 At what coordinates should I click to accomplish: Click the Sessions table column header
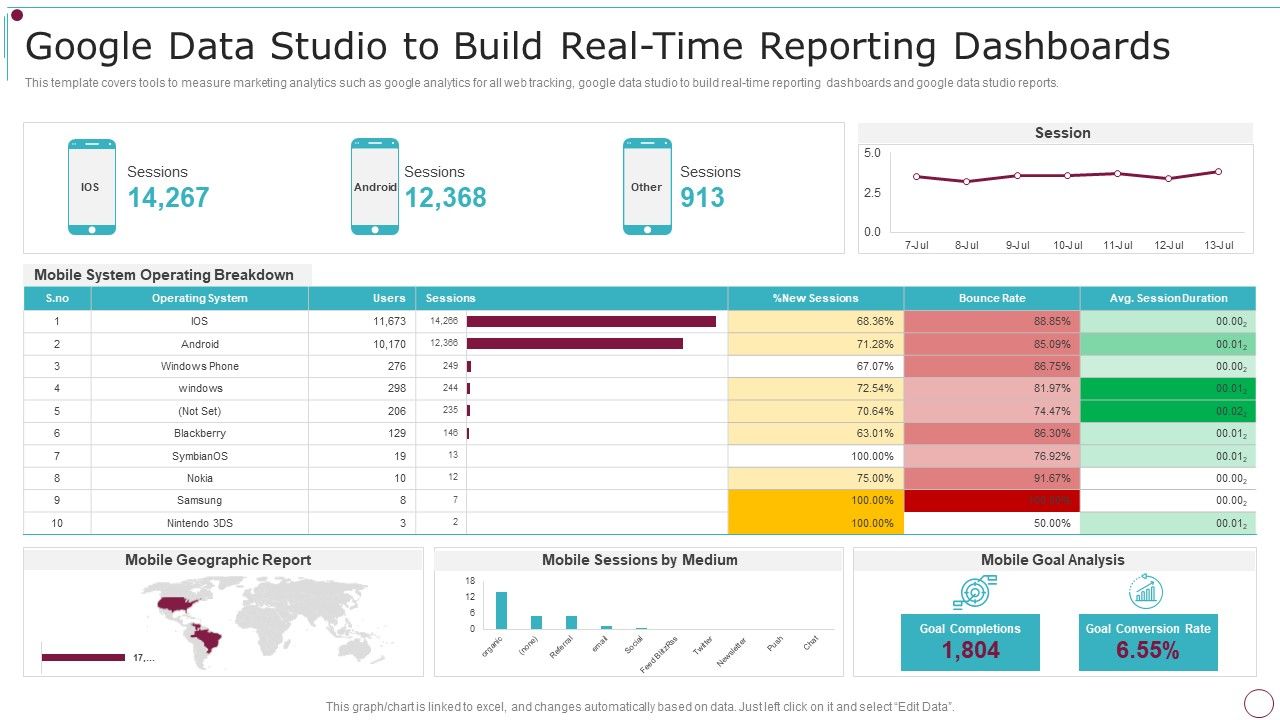[571, 298]
